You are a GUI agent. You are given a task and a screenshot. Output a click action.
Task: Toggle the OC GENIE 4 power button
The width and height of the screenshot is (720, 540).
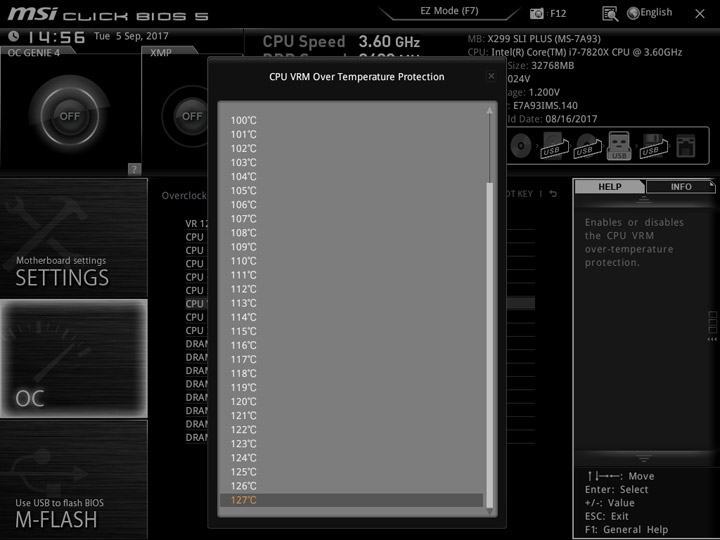[x=70, y=116]
